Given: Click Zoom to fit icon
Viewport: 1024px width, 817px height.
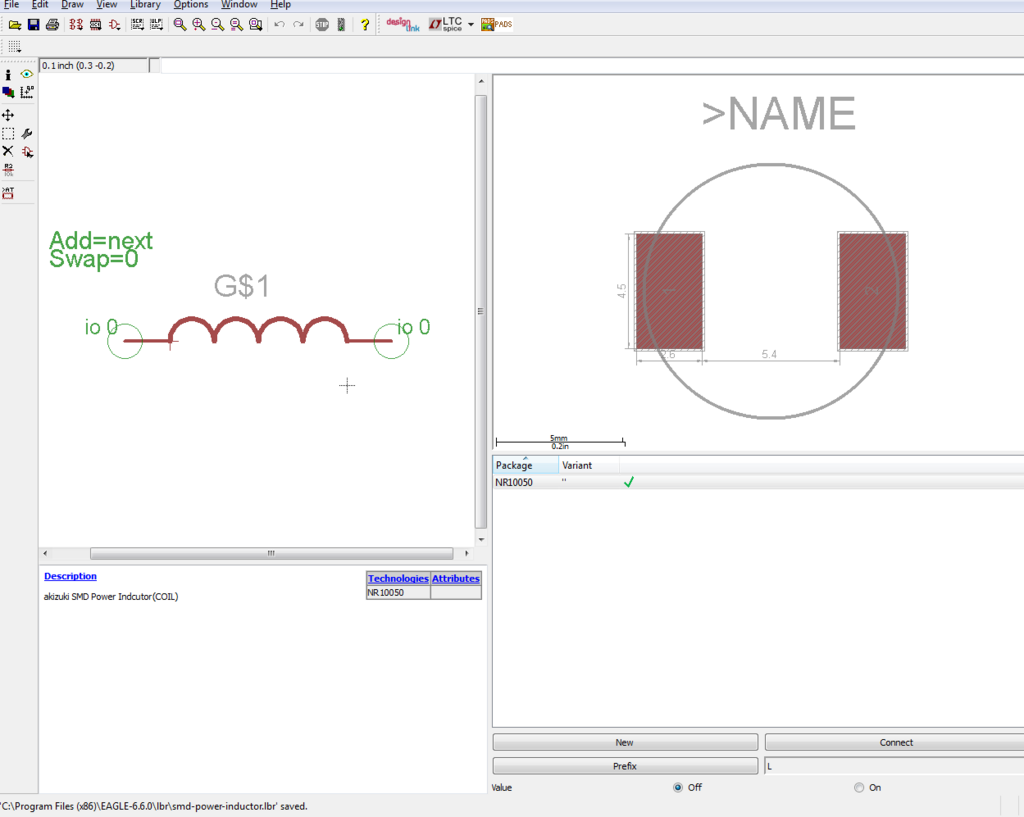Looking at the screenshot, I should click(180, 25).
